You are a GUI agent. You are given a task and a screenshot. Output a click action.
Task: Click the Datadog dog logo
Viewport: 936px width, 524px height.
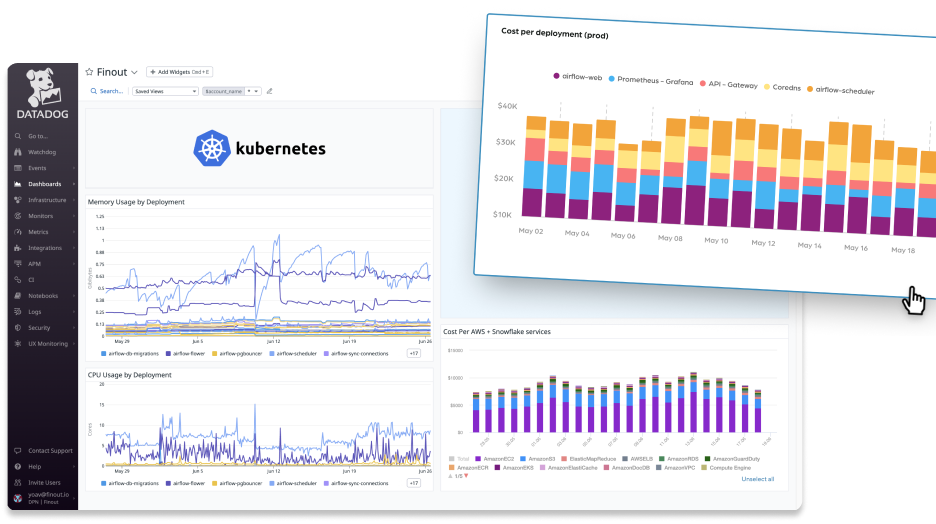click(x=43, y=88)
